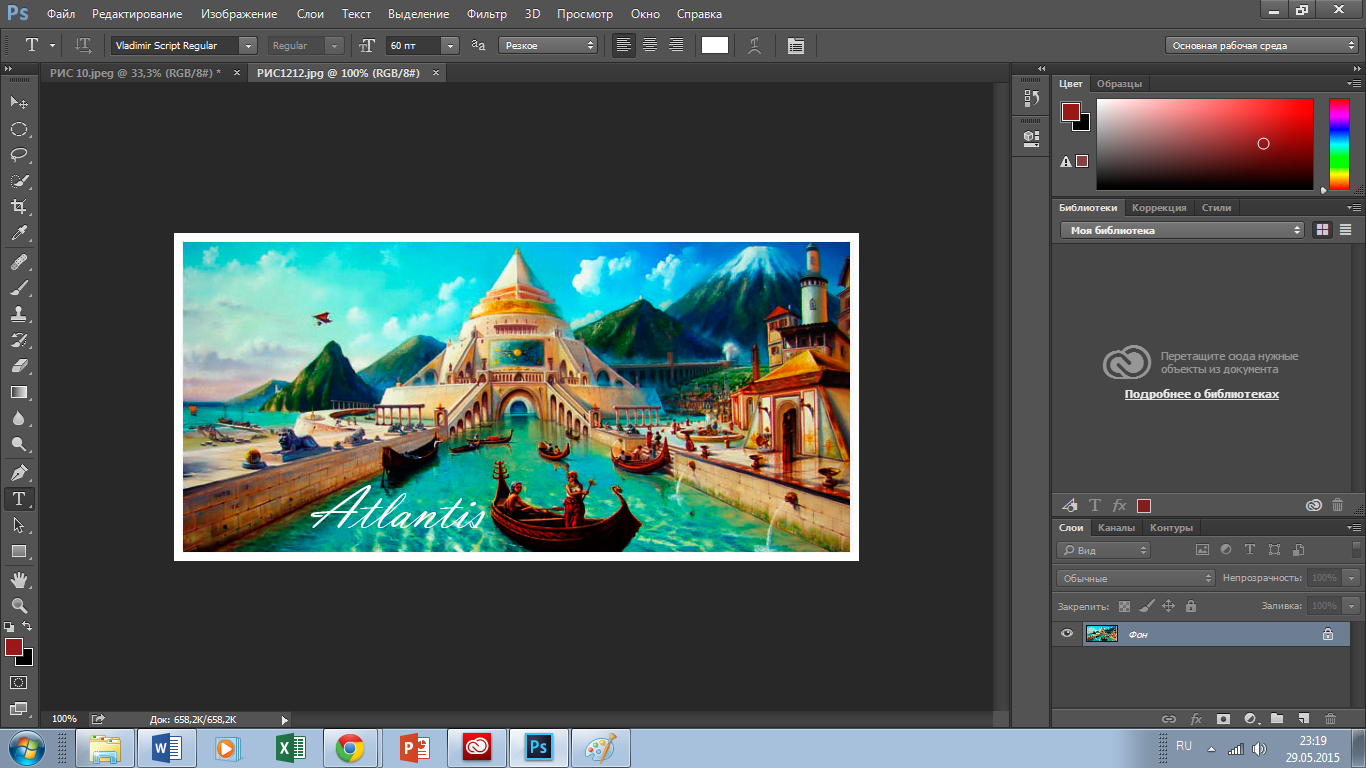Open Type tool preset picker arrow
The width and height of the screenshot is (1366, 768).
(x=52, y=45)
